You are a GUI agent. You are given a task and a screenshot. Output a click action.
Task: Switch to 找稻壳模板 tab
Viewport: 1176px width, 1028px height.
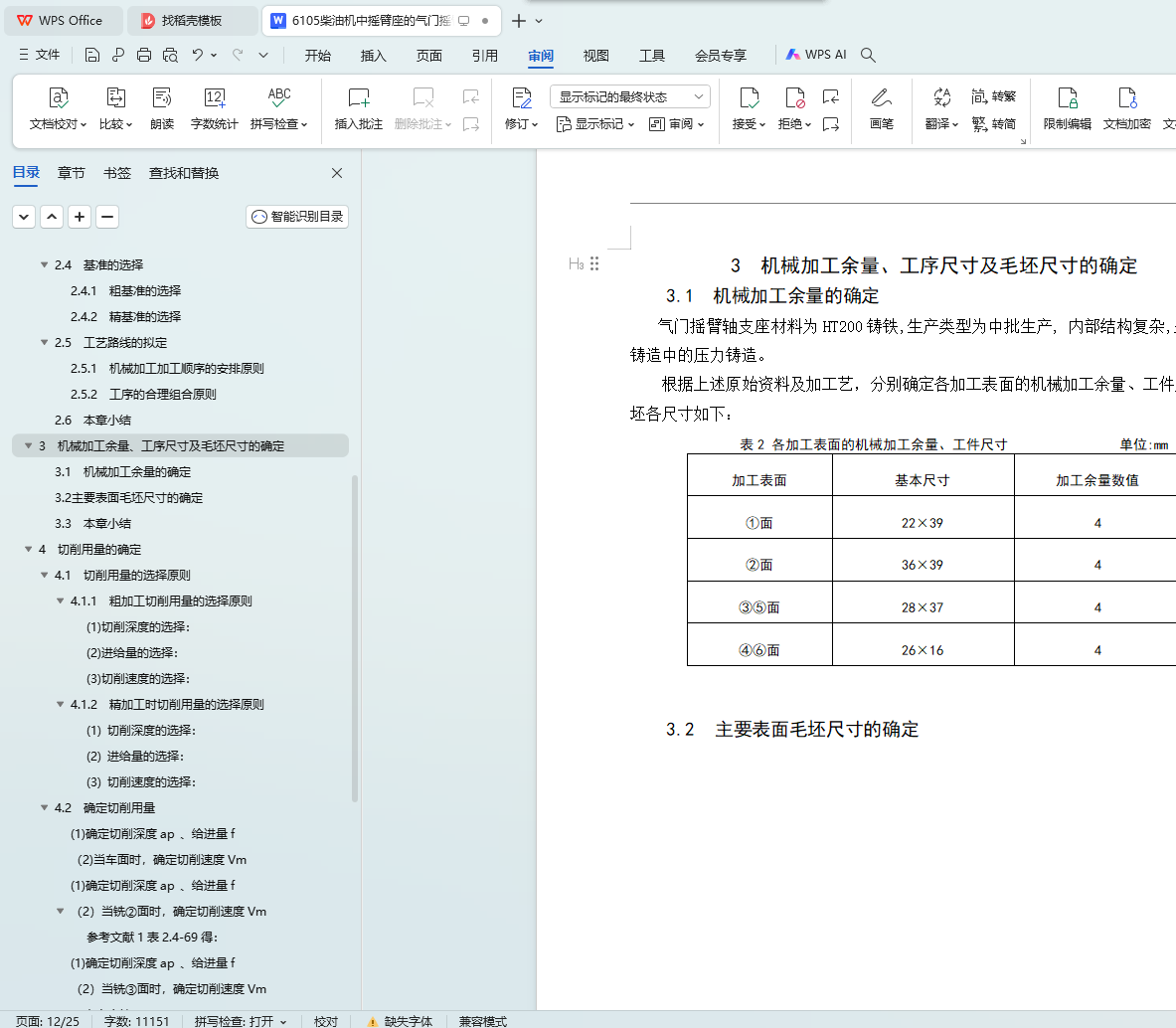coord(192,21)
